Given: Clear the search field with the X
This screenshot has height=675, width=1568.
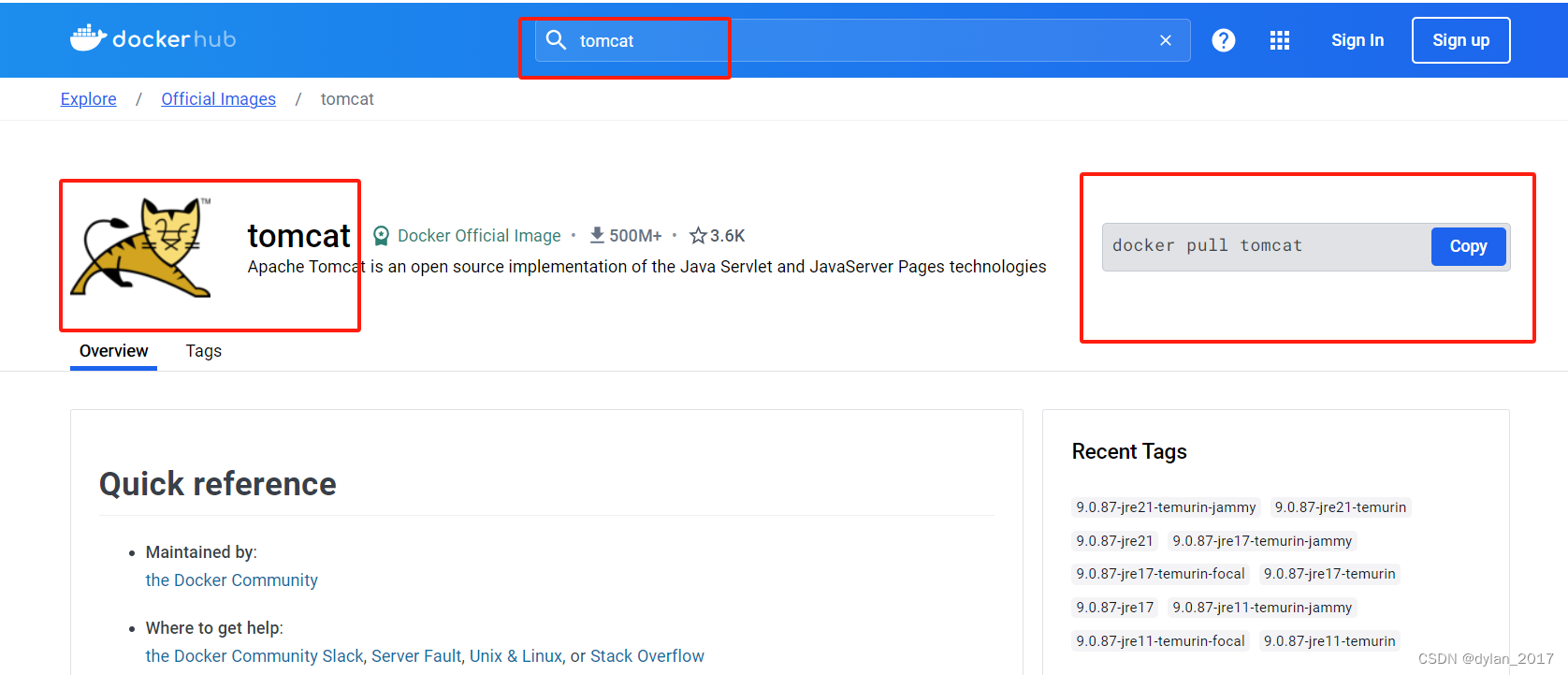Looking at the screenshot, I should pos(1166,40).
